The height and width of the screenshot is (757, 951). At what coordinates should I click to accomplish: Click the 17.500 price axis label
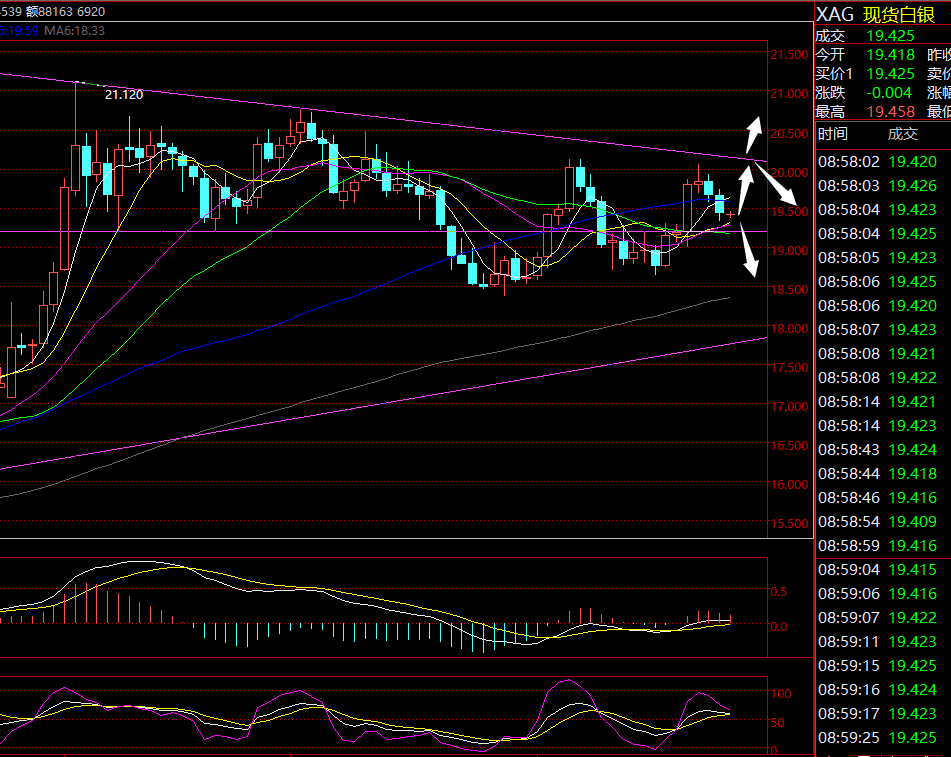pyautogui.click(x=789, y=368)
